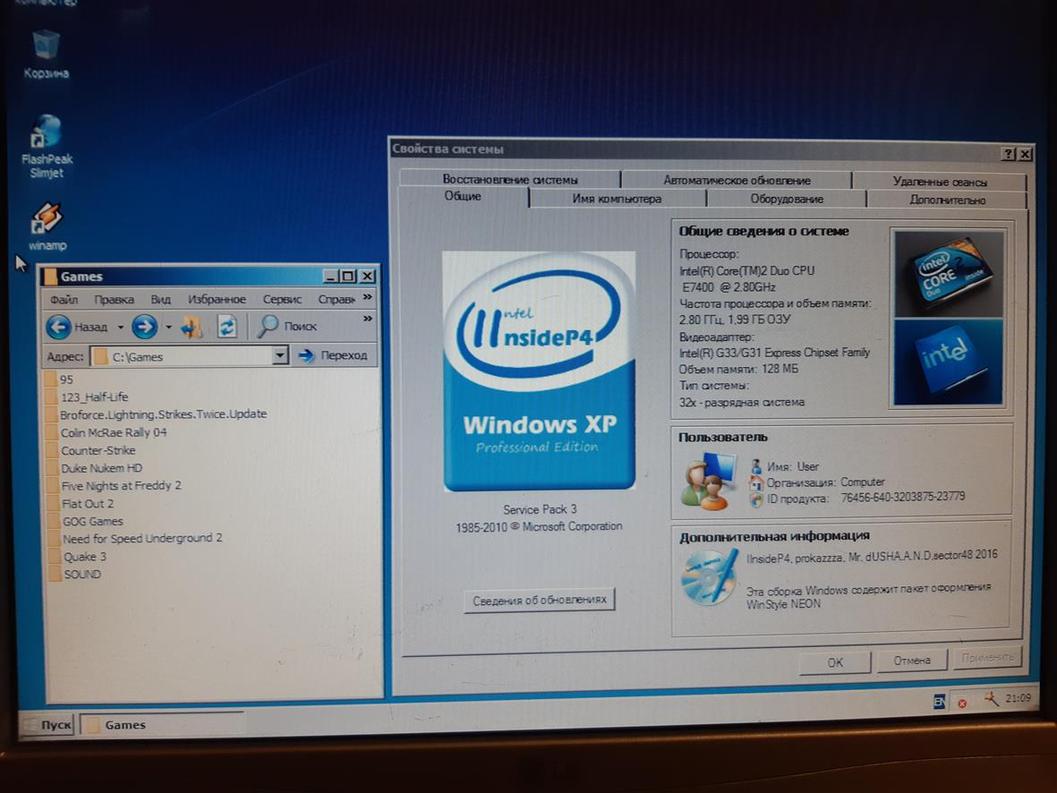Screen dimensions: 1057x793
Task: Maximize the Games window
Action: [x=348, y=276]
